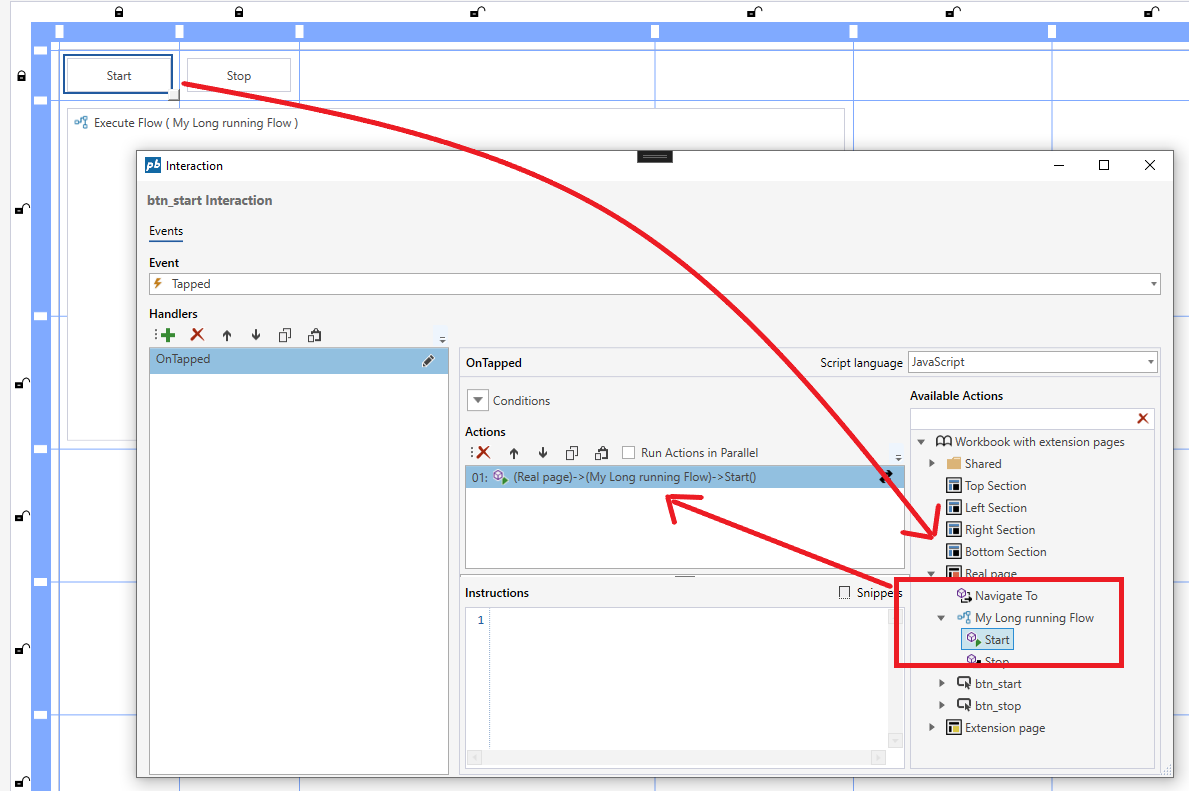Delete the selected action in Actions toolbar
The height and width of the screenshot is (791, 1189).
click(483, 453)
